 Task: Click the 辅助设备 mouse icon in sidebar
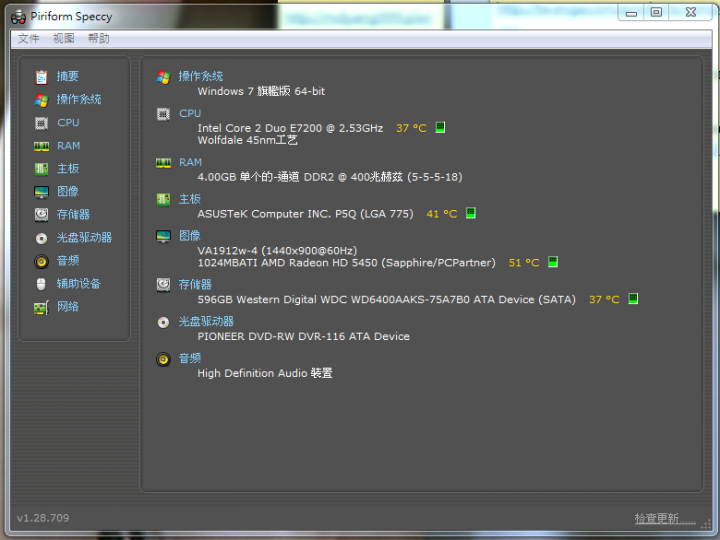tap(41, 284)
